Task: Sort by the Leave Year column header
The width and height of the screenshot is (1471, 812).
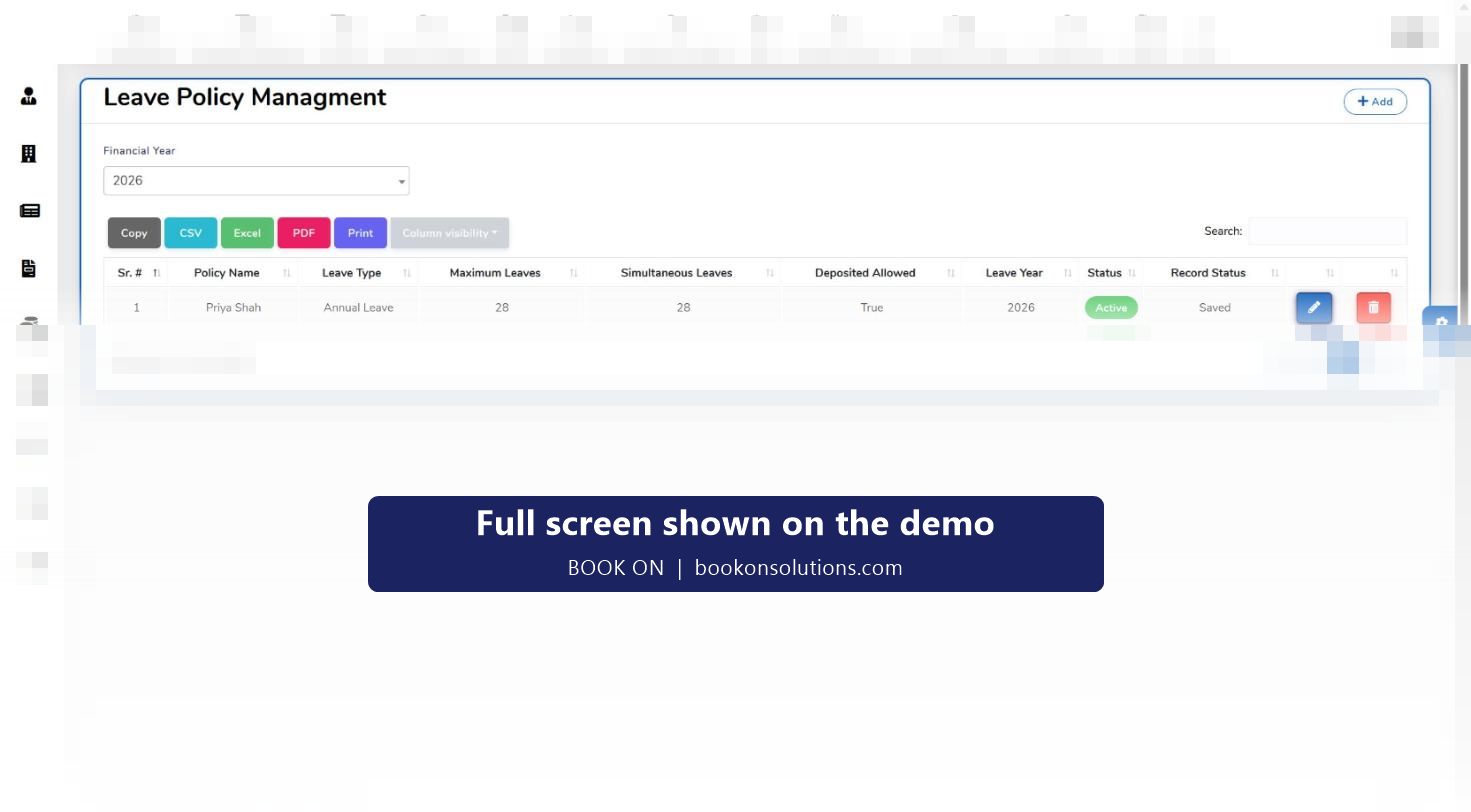Action: [x=1021, y=273]
